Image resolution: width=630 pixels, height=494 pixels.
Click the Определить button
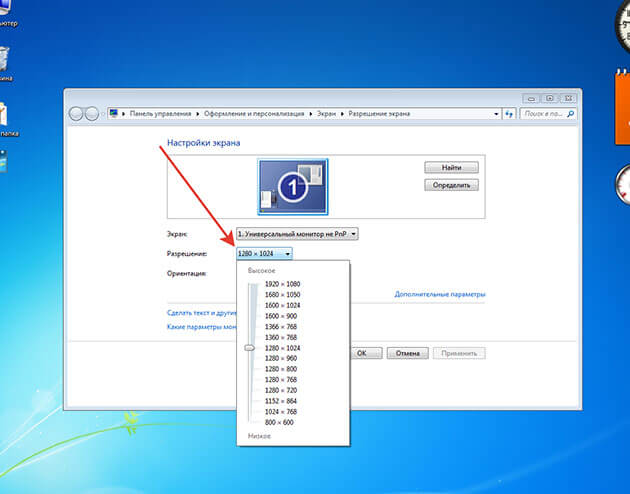click(451, 185)
